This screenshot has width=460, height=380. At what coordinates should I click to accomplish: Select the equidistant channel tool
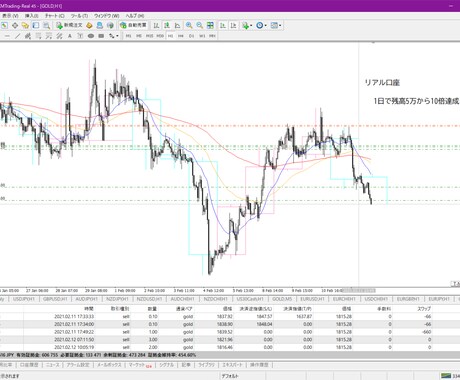pyautogui.click(x=28, y=36)
